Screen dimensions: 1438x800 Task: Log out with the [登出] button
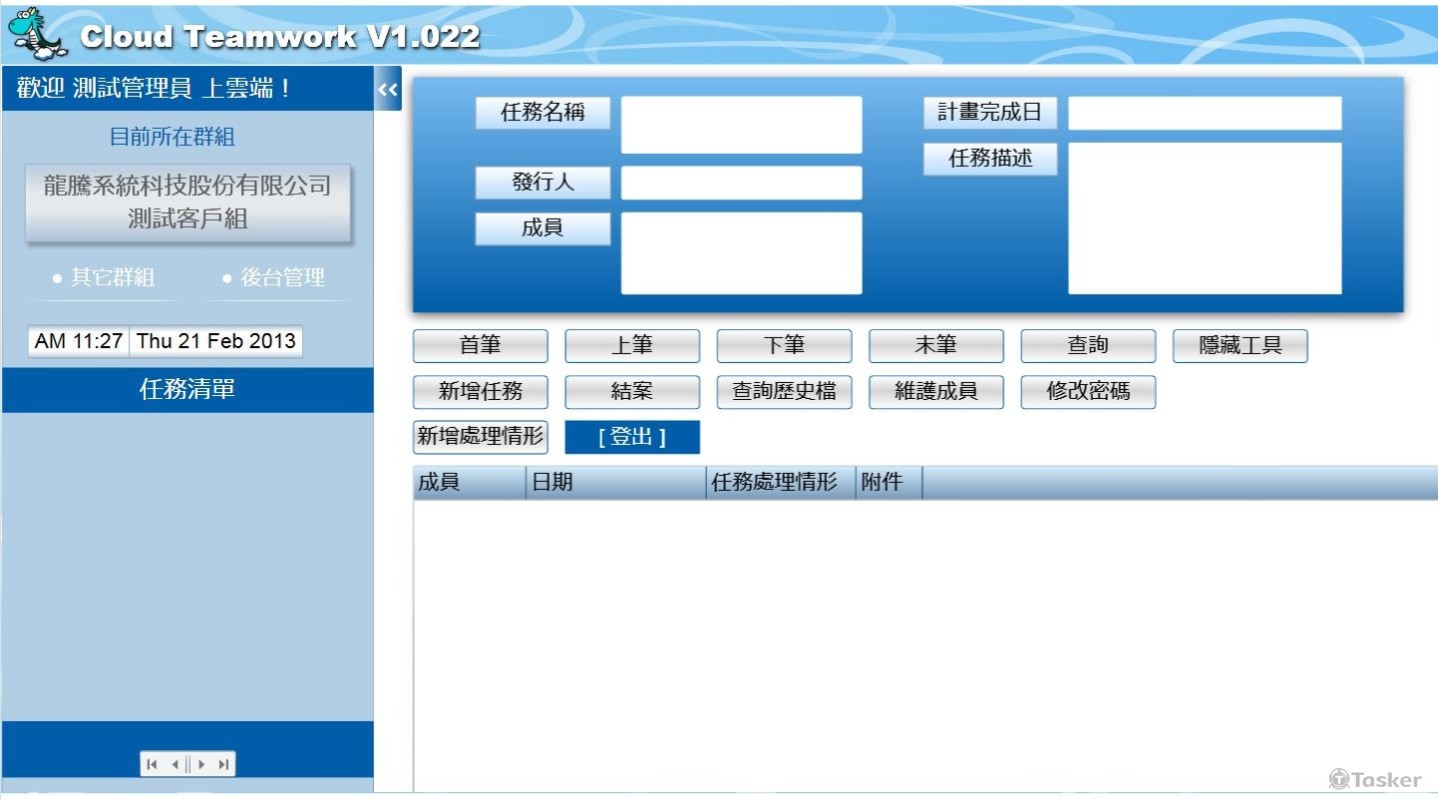632,436
